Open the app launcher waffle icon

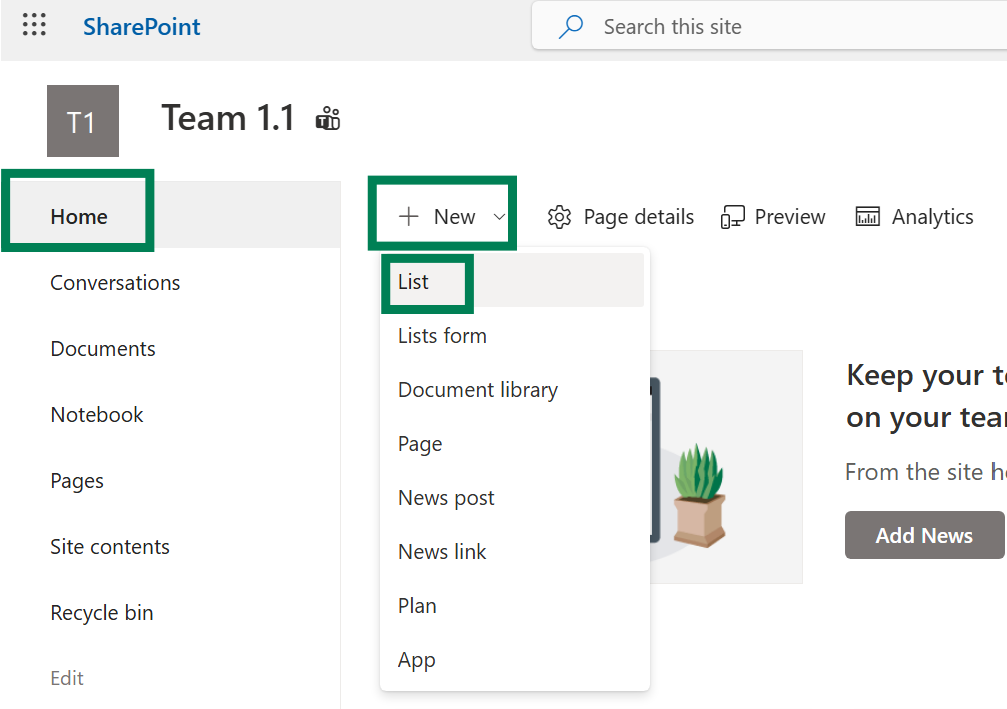pyautogui.click(x=34, y=24)
